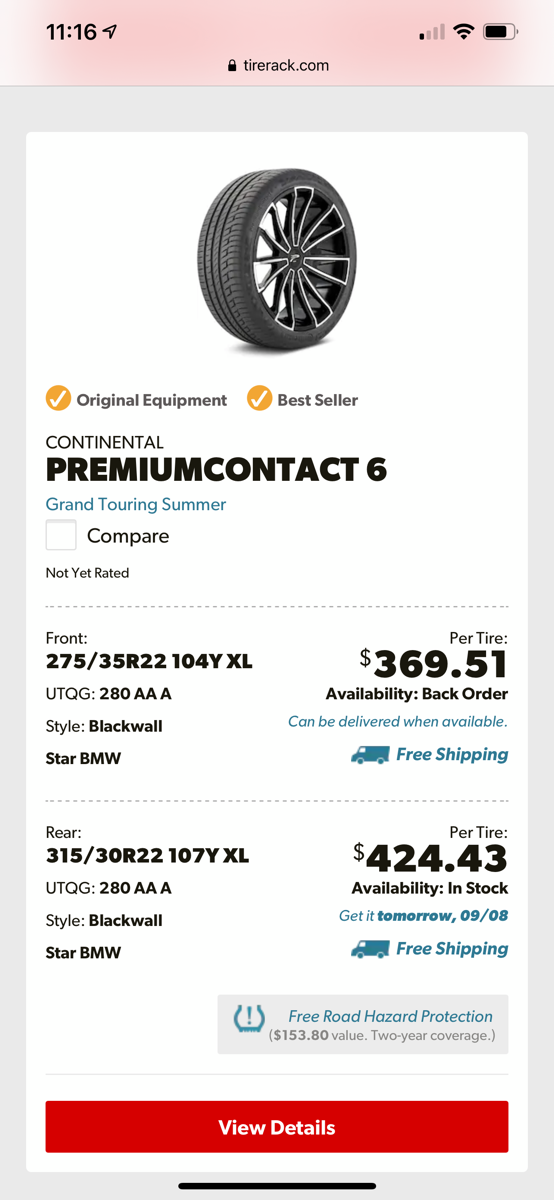
Task: Tap the Original Equipment checkmark badge icon
Action: [x=58, y=399]
